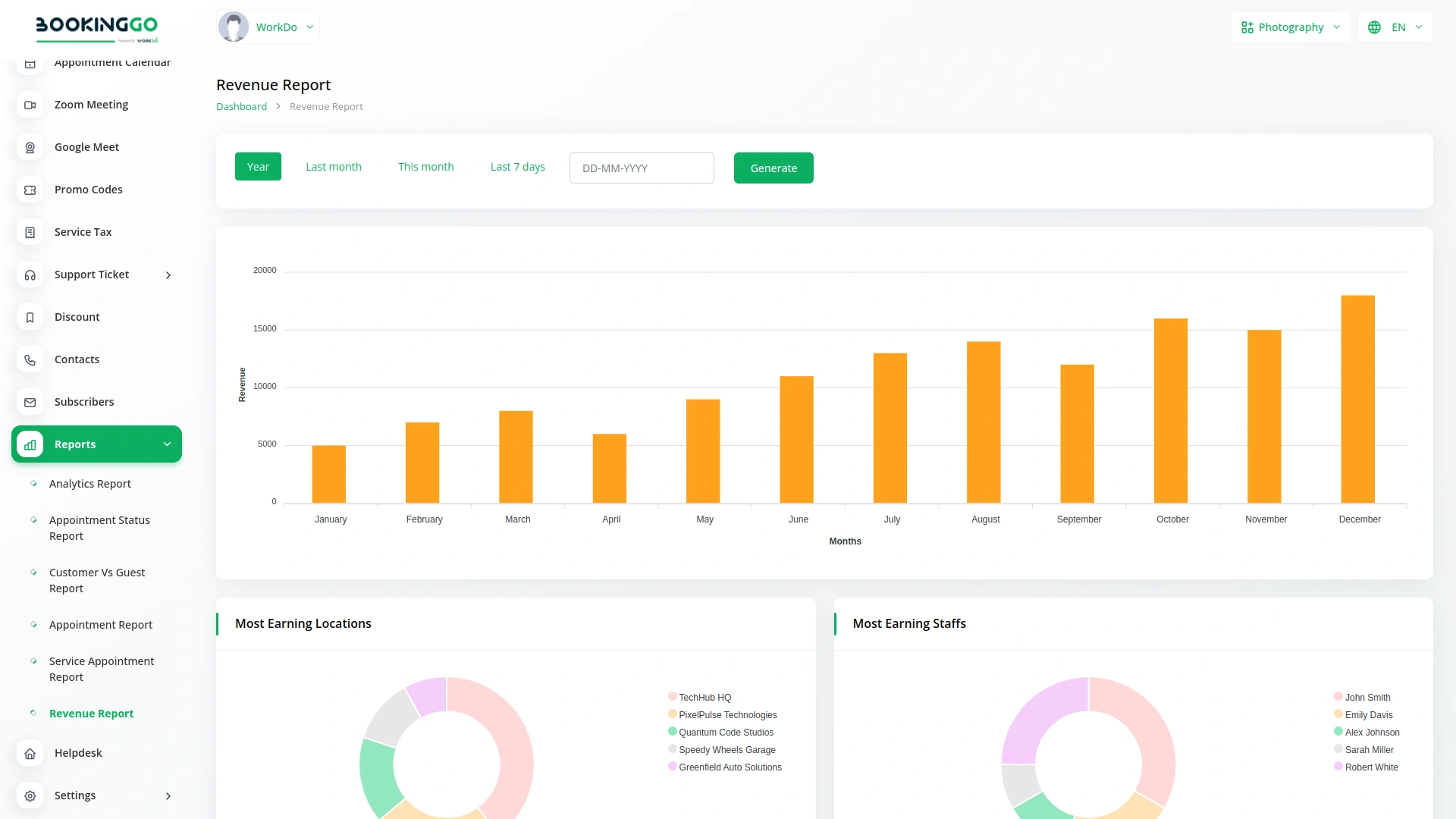Viewport: 1456px width, 819px height.
Task: Collapse the Reports section chevron
Action: coord(167,444)
